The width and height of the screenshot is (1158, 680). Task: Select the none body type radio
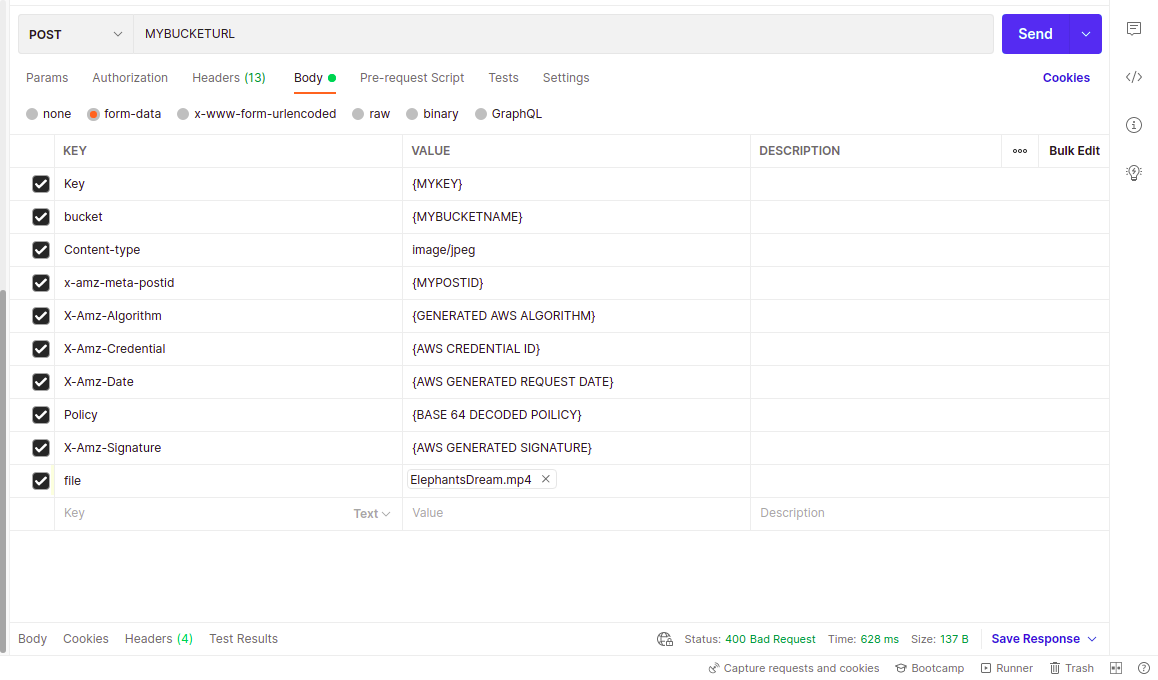(x=32, y=114)
